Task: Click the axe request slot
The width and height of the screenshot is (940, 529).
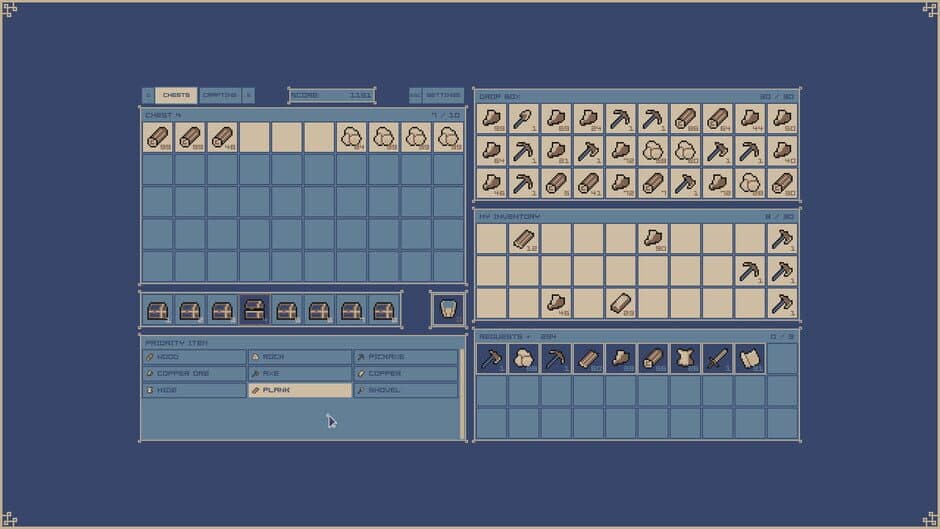Action: tap(491, 359)
